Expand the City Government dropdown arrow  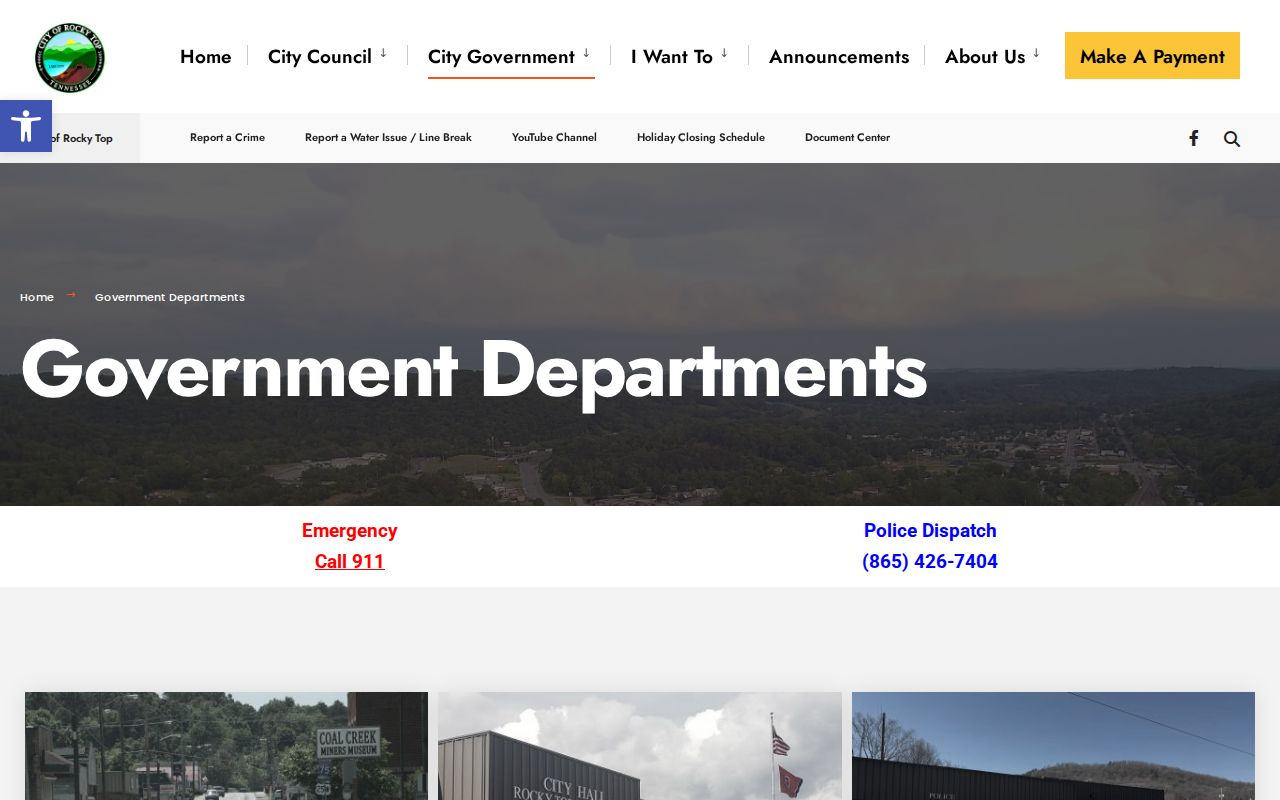[586, 54]
